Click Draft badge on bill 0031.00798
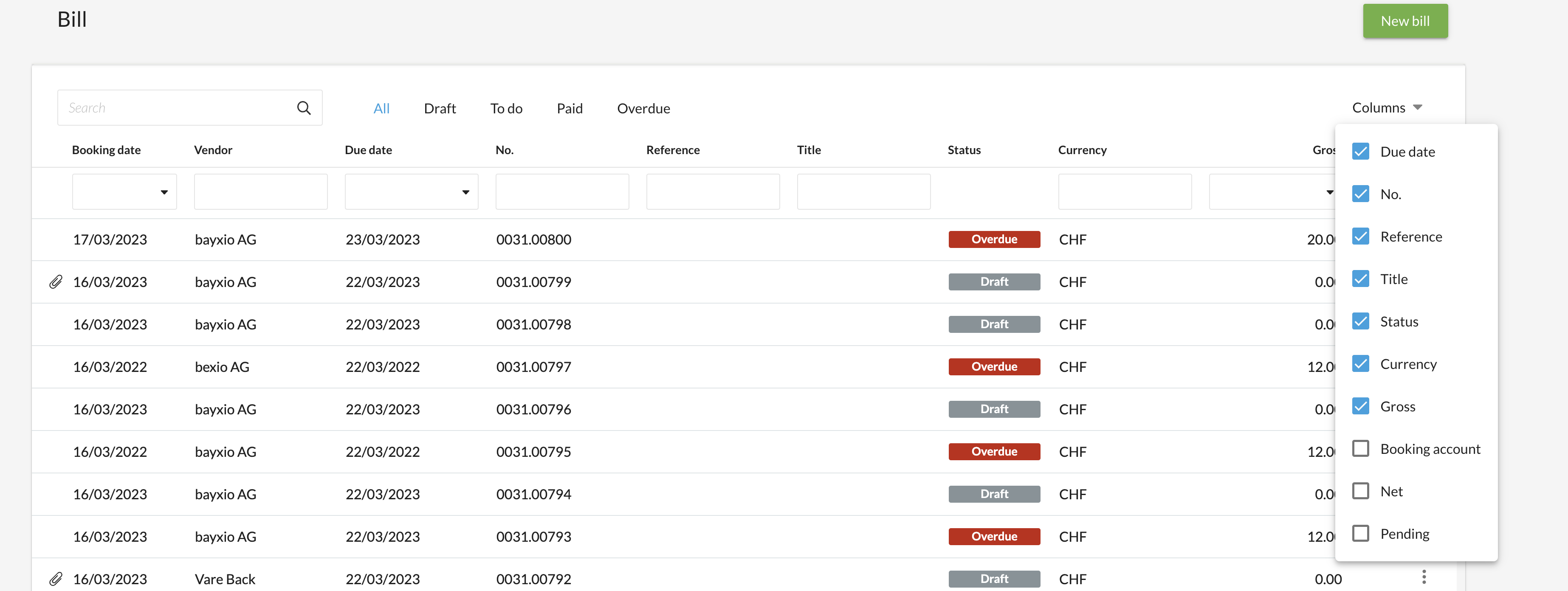Viewport: 1568px width, 591px height. coord(993,324)
